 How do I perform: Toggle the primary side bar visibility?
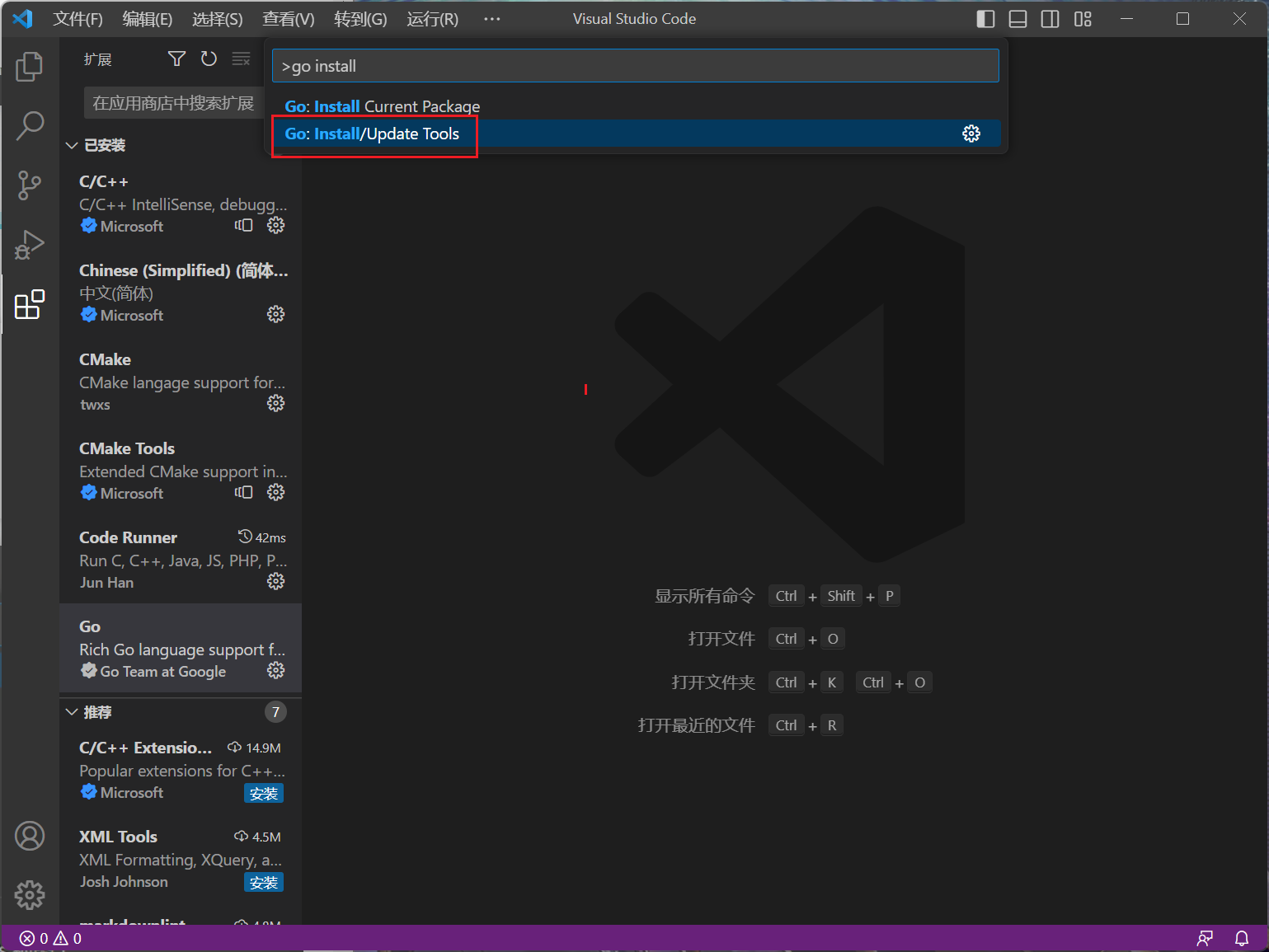985,19
